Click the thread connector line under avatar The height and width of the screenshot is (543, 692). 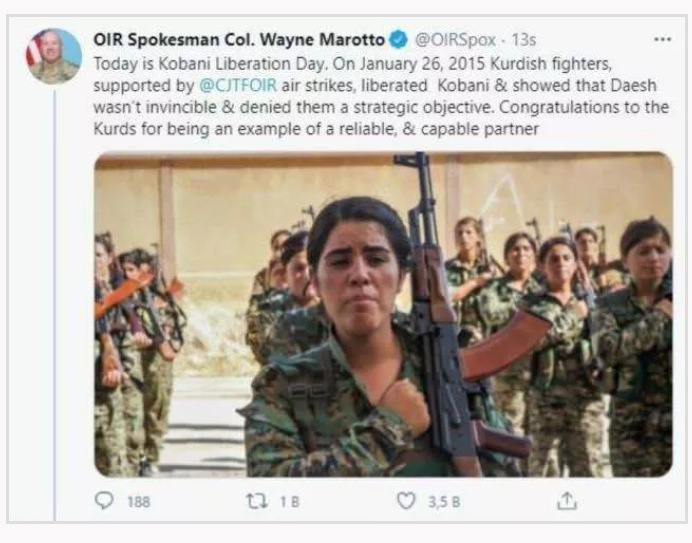click(55, 305)
